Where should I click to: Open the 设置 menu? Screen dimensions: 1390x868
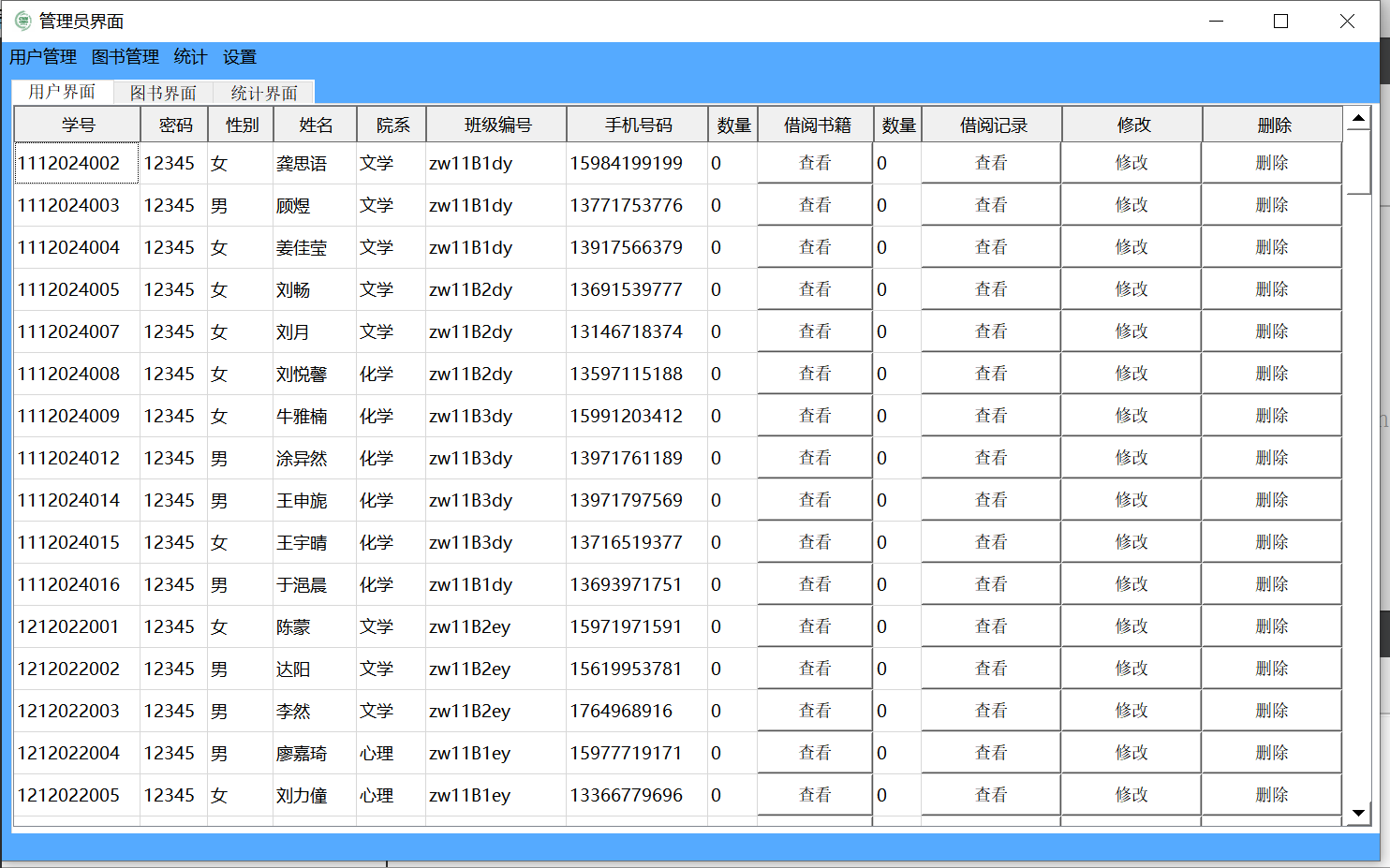click(x=240, y=57)
